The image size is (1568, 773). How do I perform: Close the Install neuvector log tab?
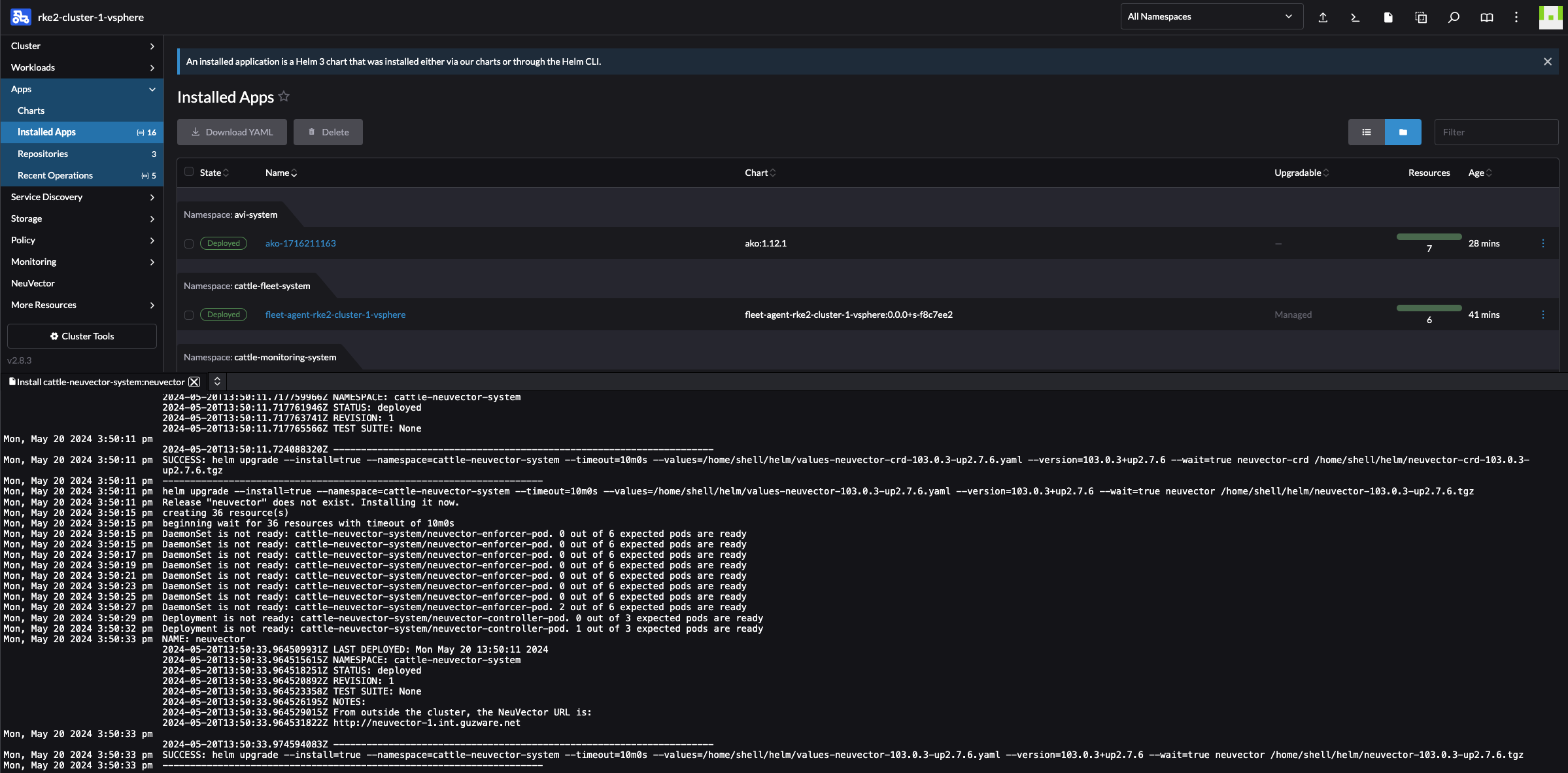tap(194, 382)
